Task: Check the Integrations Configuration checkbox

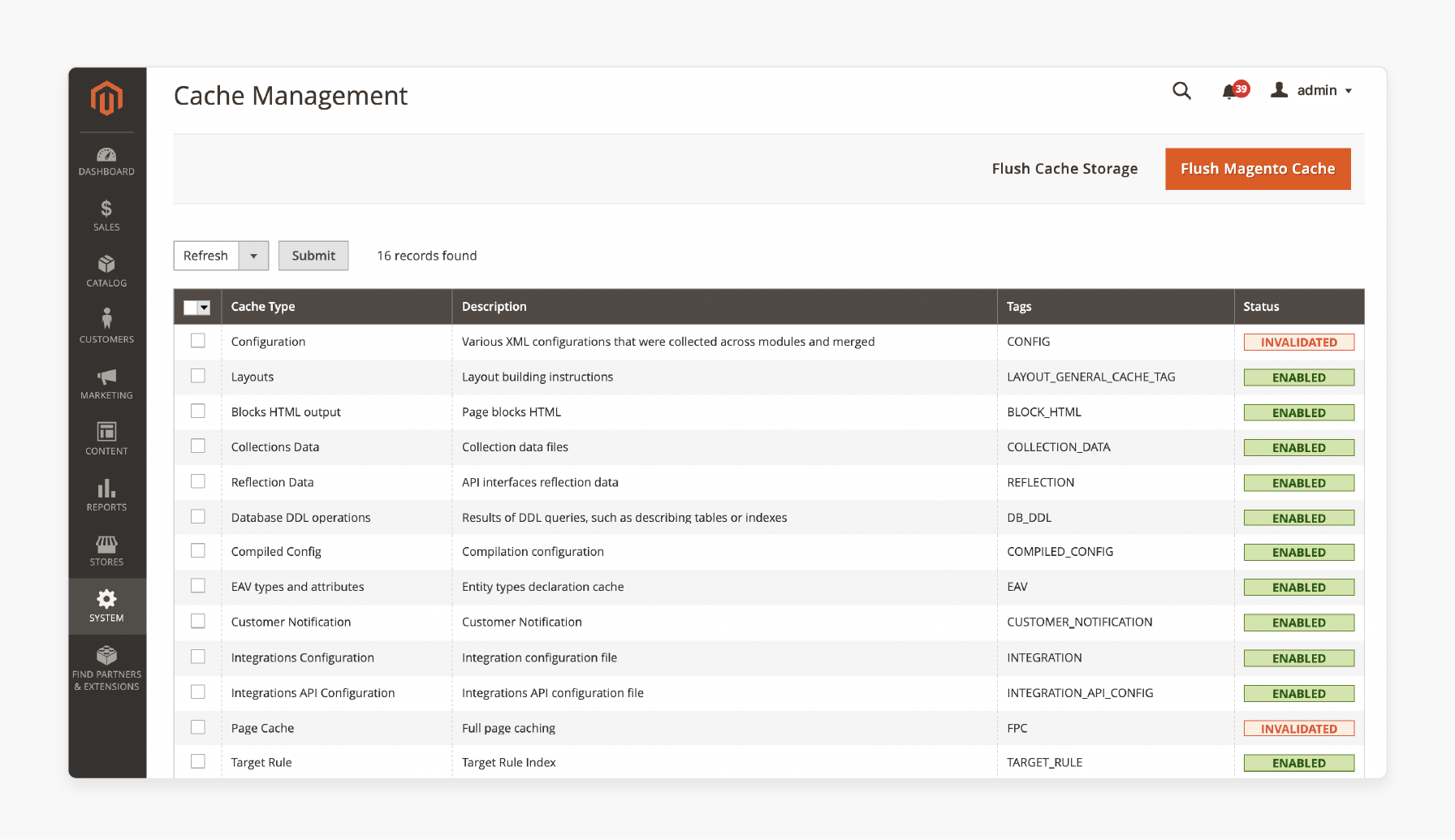Action: (198, 657)
